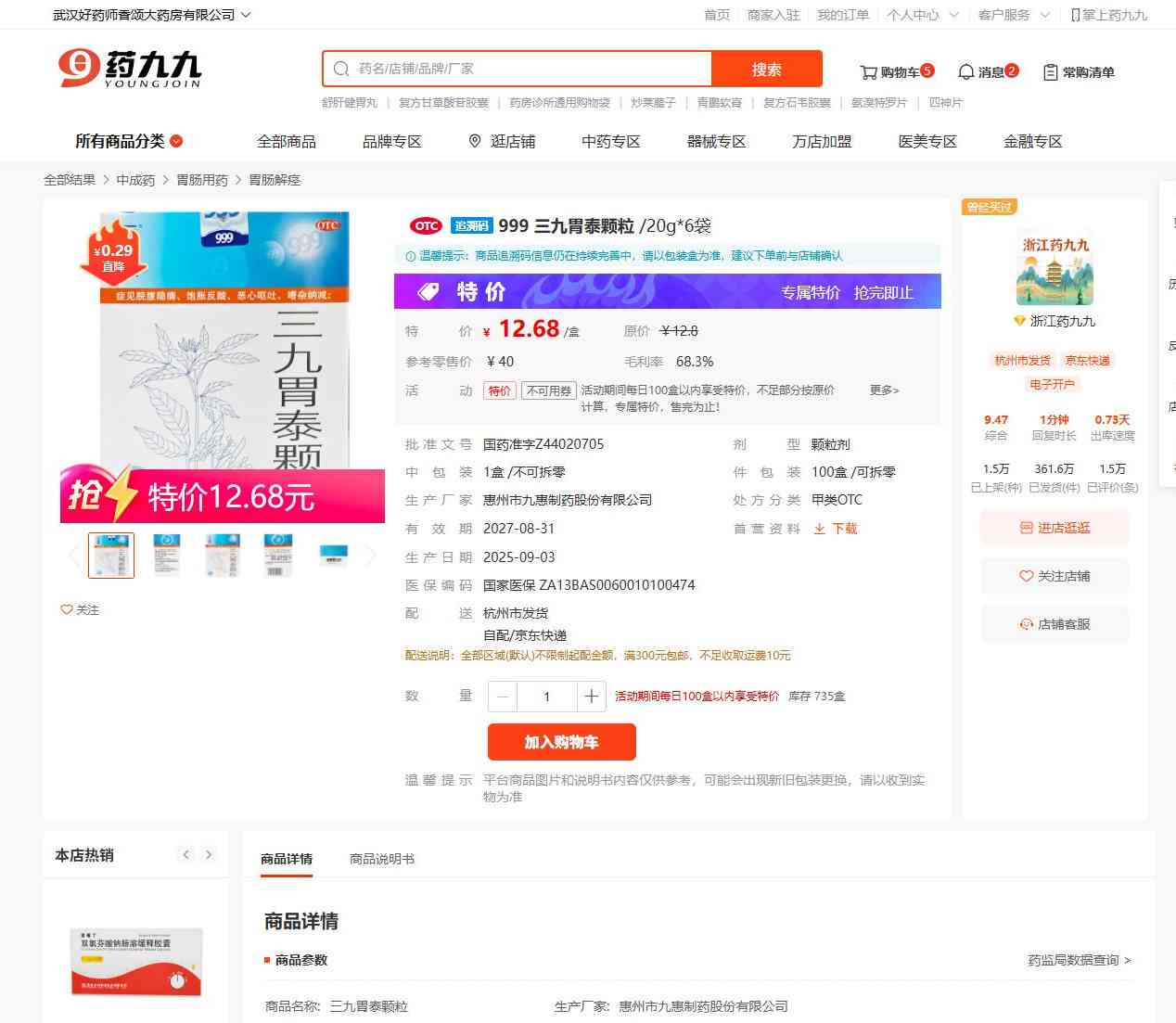Click the message bell icon

pyautogui.click(x=965, y=72)
